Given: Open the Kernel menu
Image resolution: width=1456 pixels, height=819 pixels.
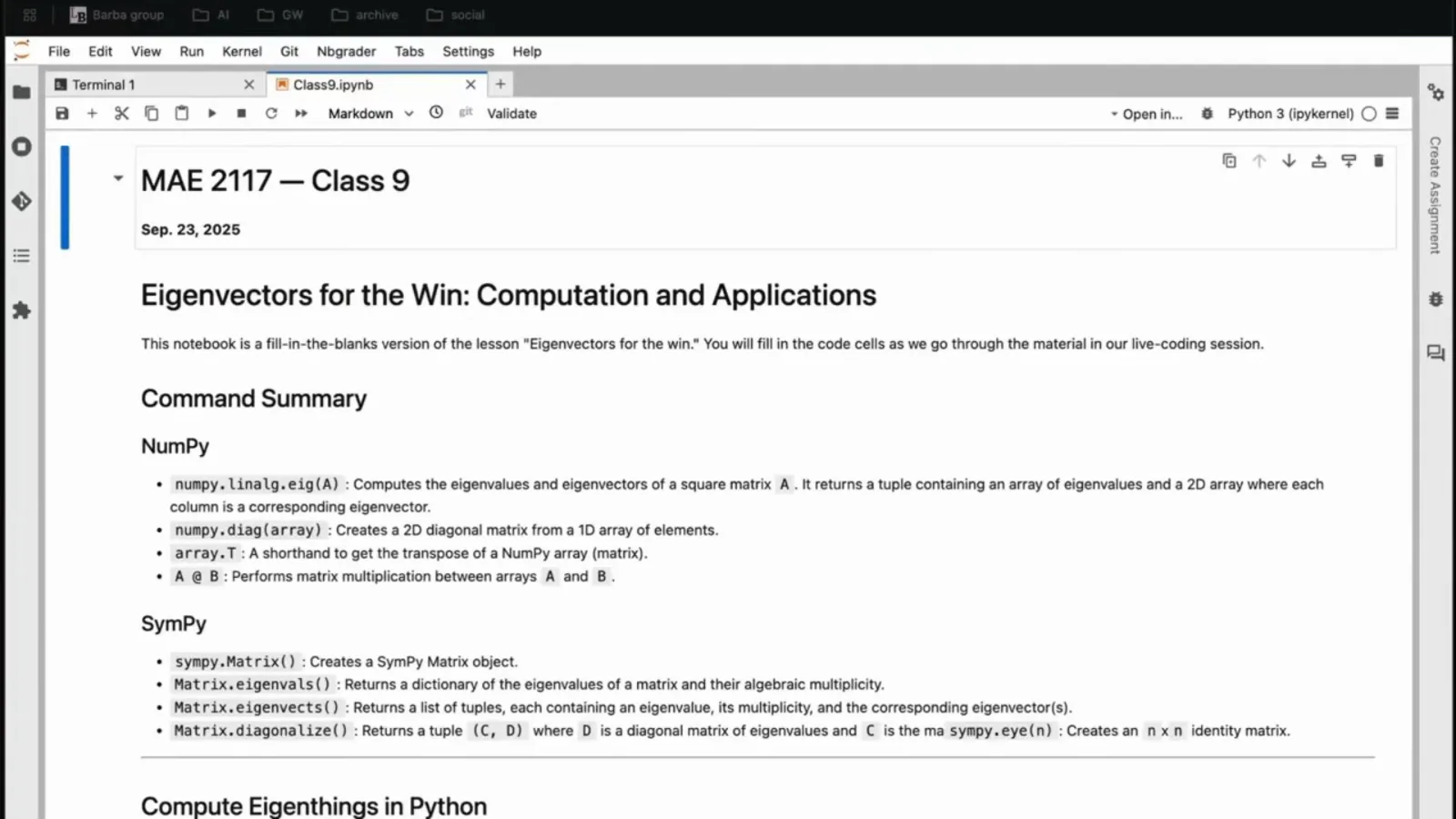Looking at the screenshot, I should coord(241,52).
